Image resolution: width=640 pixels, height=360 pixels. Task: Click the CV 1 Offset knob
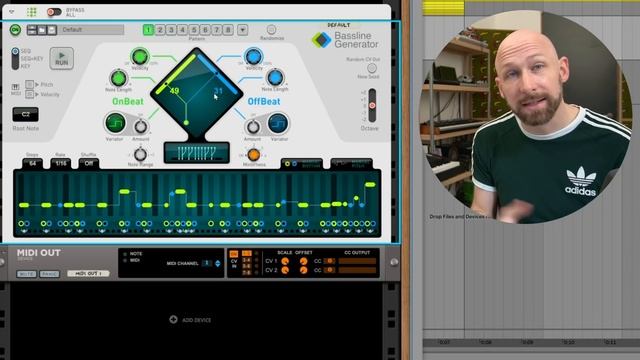(303, 261)
